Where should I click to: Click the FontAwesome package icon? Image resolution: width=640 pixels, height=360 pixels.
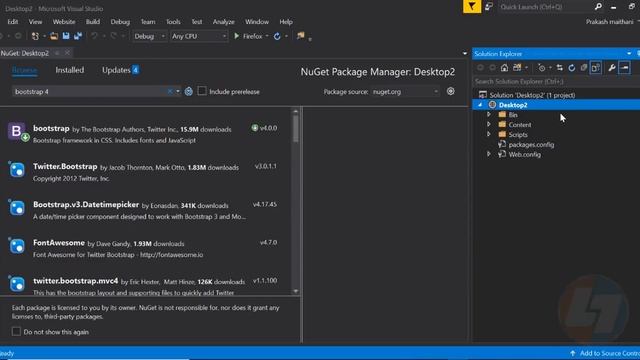17,246
